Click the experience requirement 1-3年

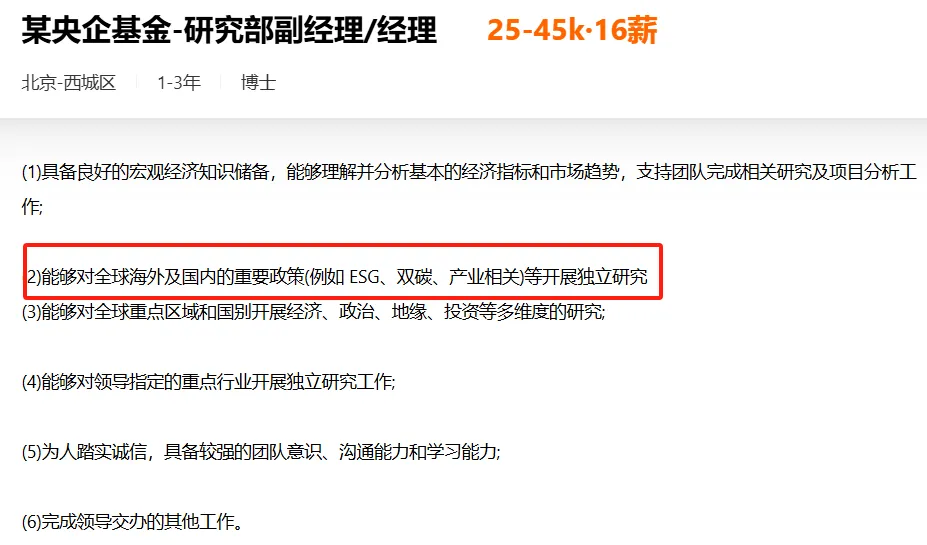pos(179,82)
